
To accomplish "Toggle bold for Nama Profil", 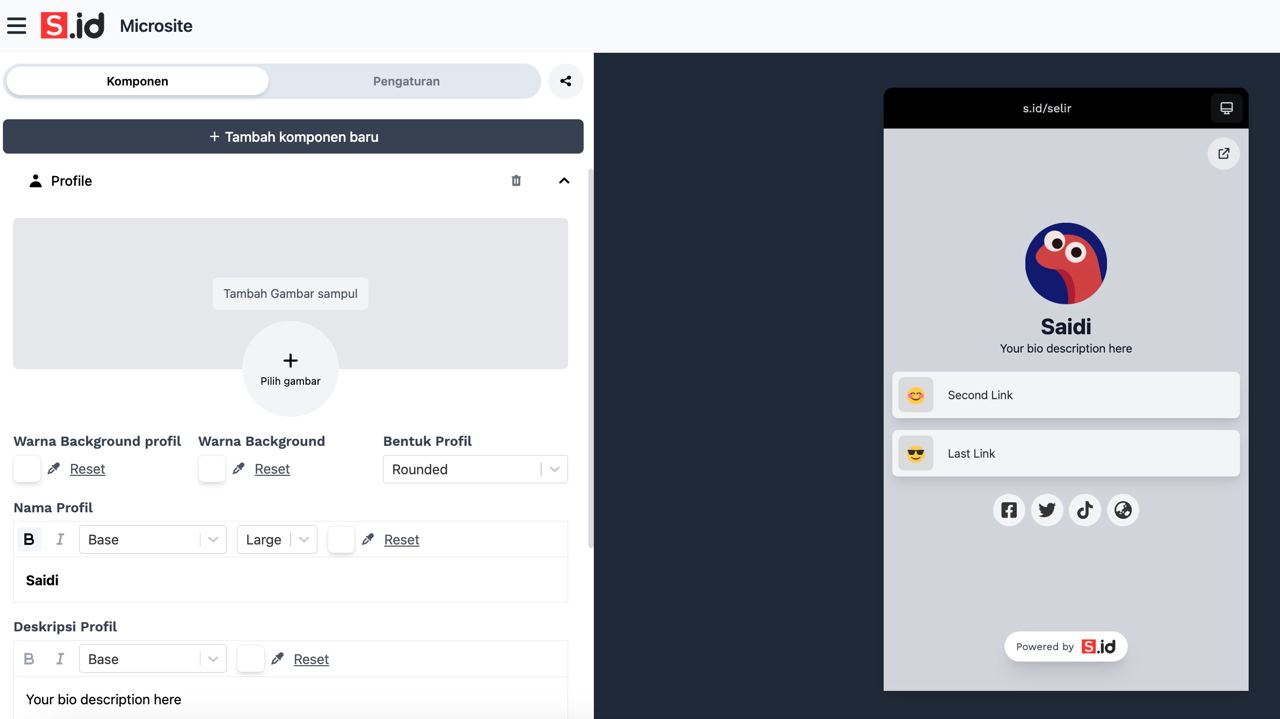I will [x=29, y=540].
